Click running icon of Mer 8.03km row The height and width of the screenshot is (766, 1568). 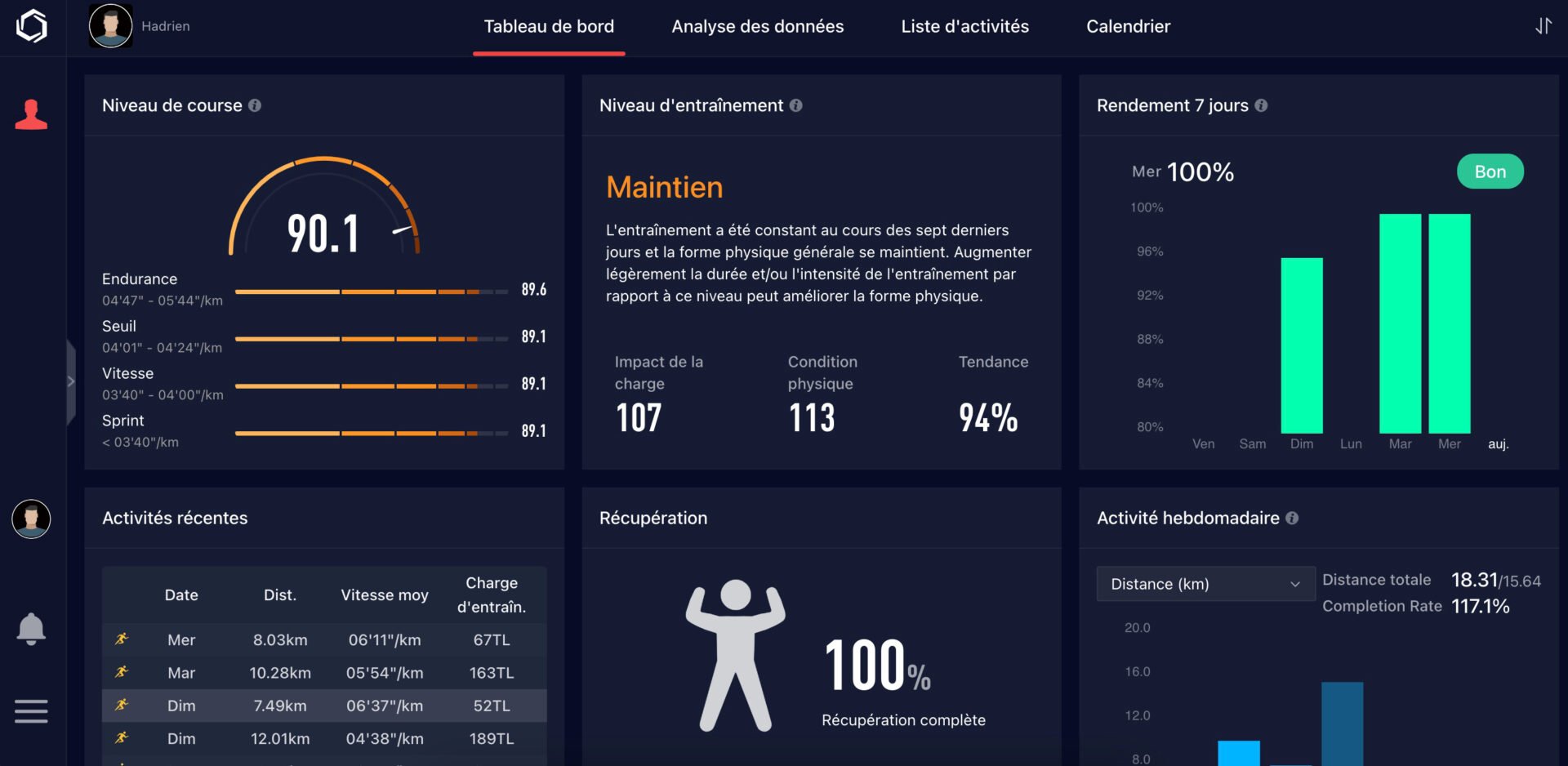(122, 639)
